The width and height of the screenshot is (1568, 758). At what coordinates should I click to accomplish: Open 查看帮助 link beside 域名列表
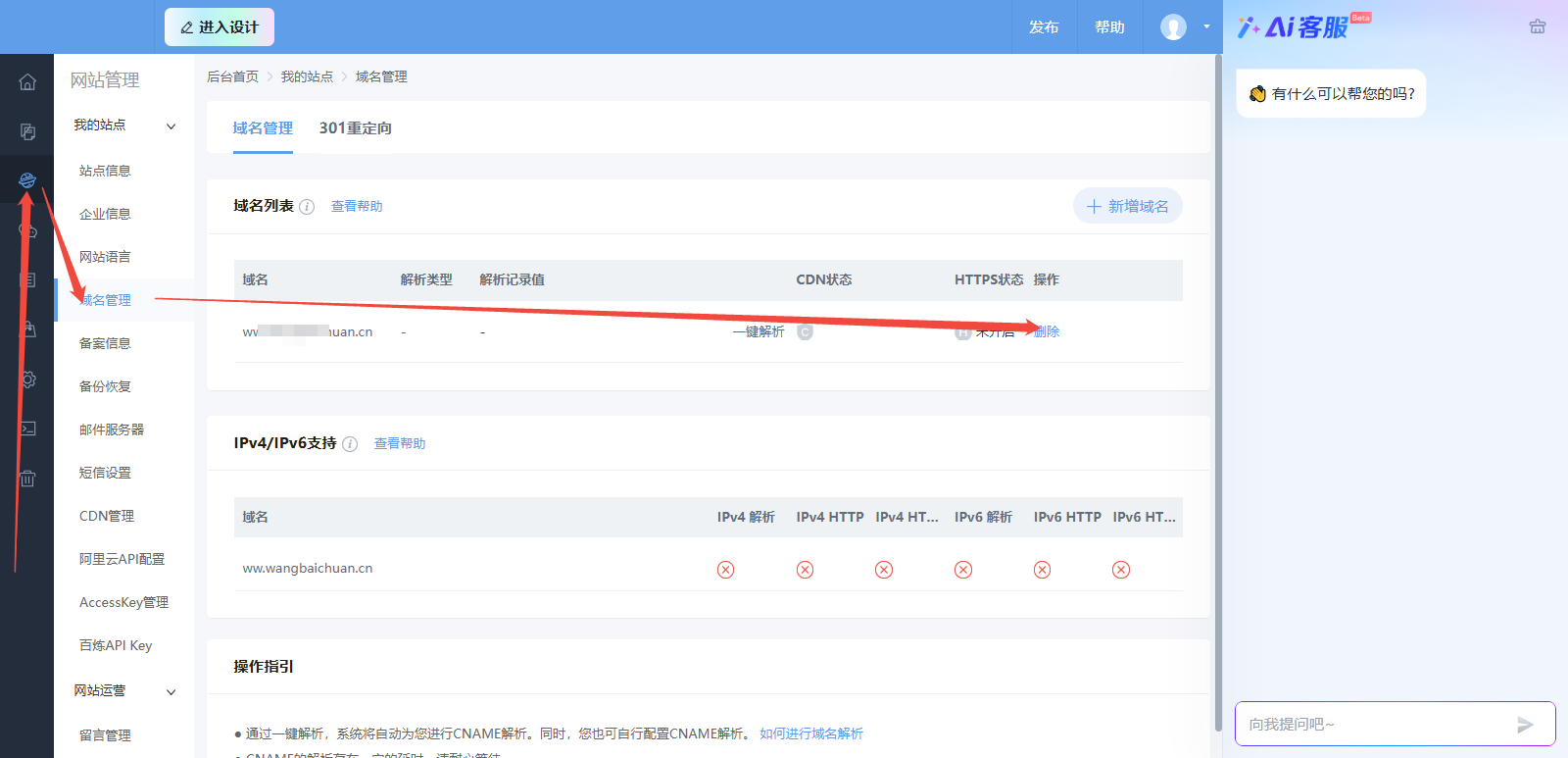357,206
